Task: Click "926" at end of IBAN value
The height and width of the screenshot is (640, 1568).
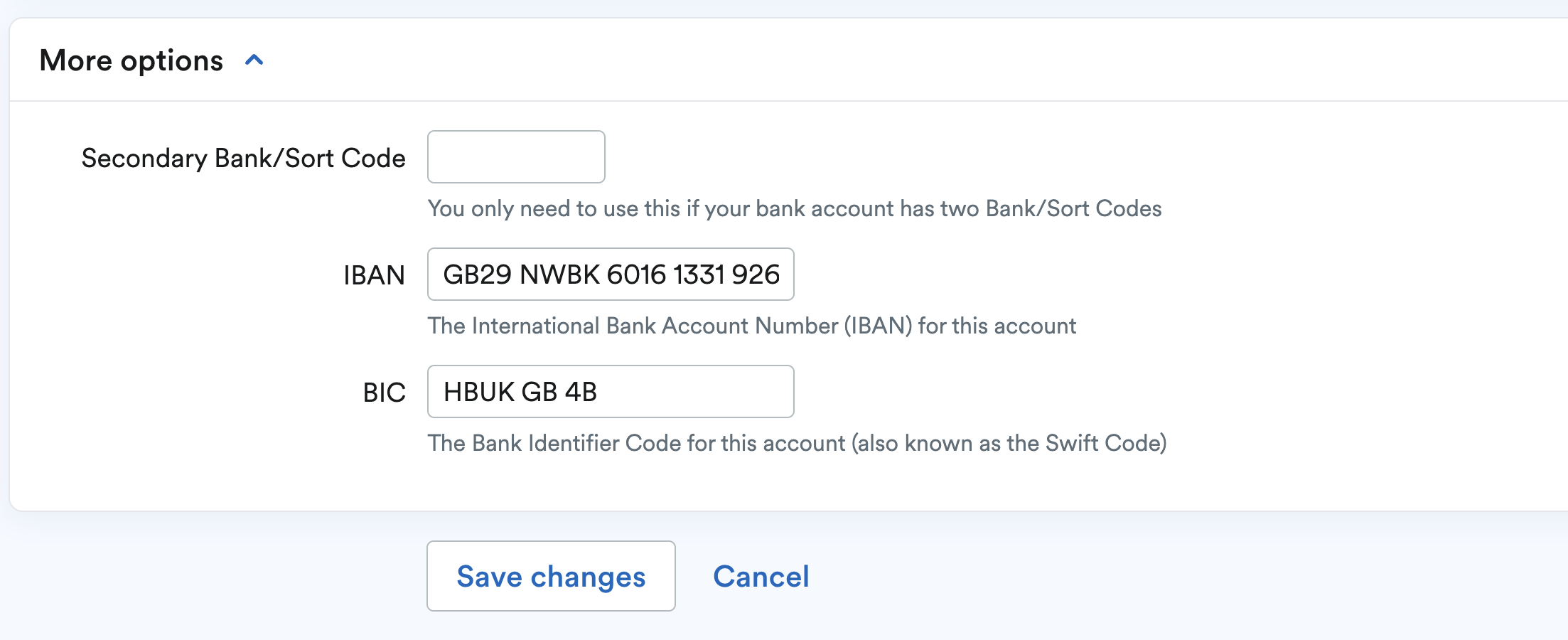Action: click(x=756, y=274)
